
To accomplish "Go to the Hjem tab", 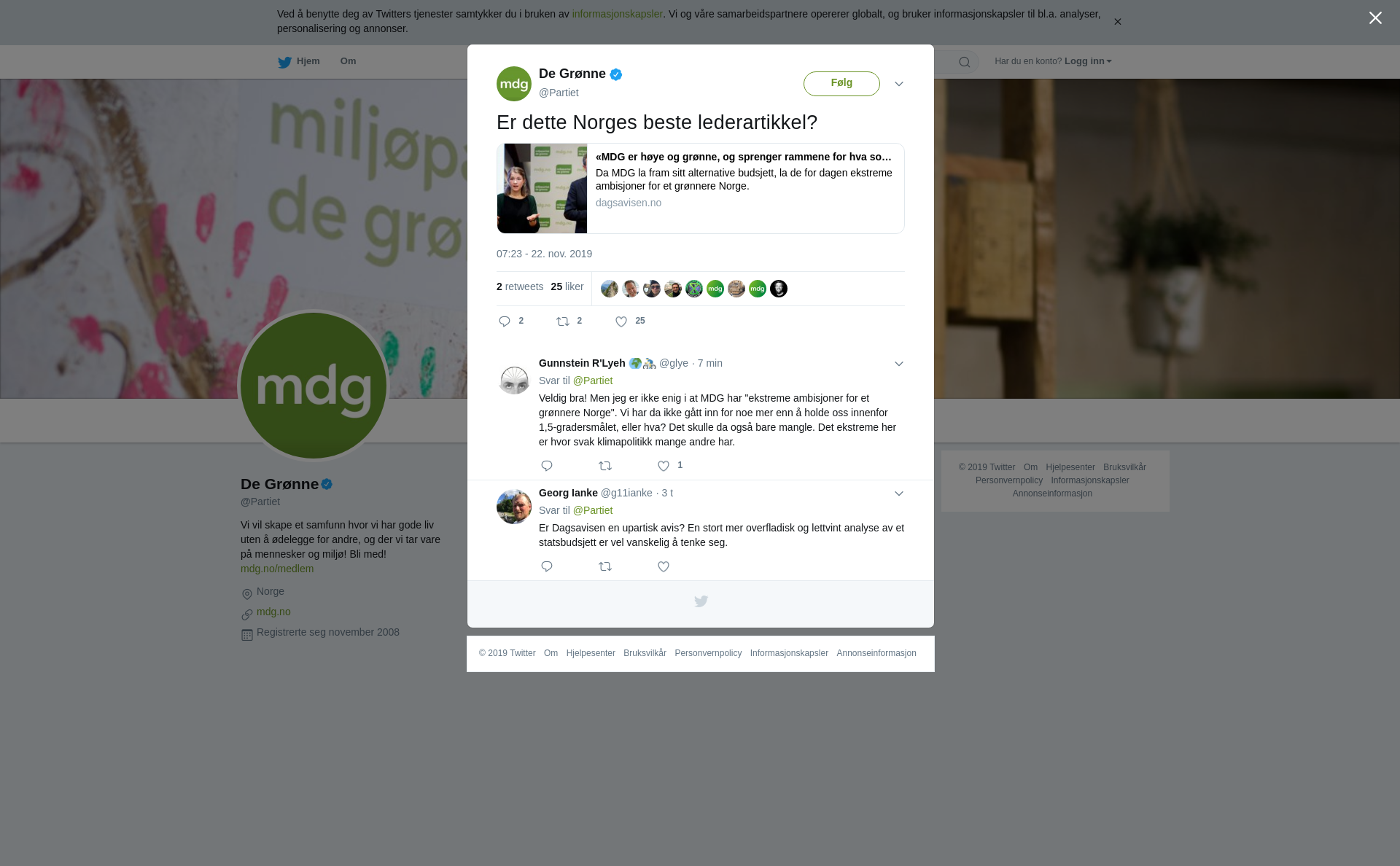I will pos(299,62).
